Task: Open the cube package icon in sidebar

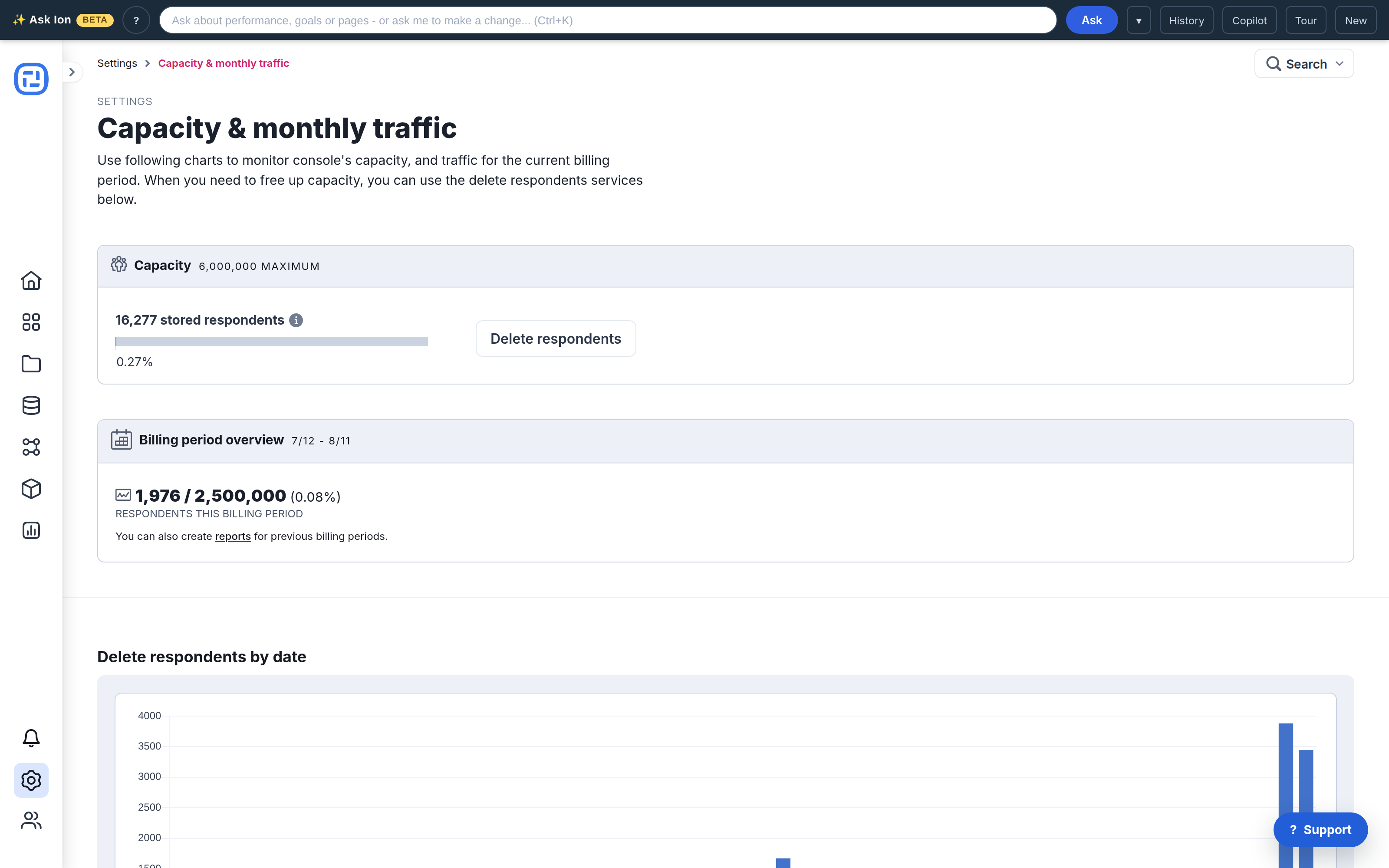Action: [31, 489]
